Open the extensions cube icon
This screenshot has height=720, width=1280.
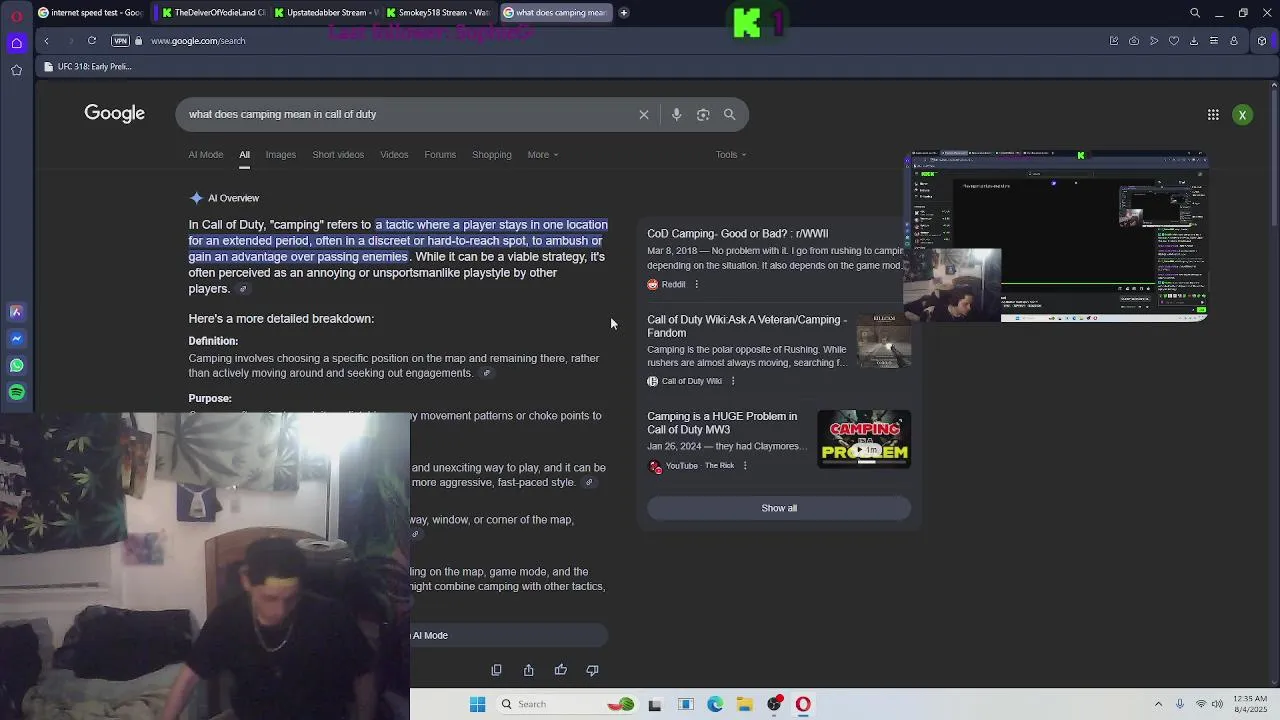tap(1262, 41)
